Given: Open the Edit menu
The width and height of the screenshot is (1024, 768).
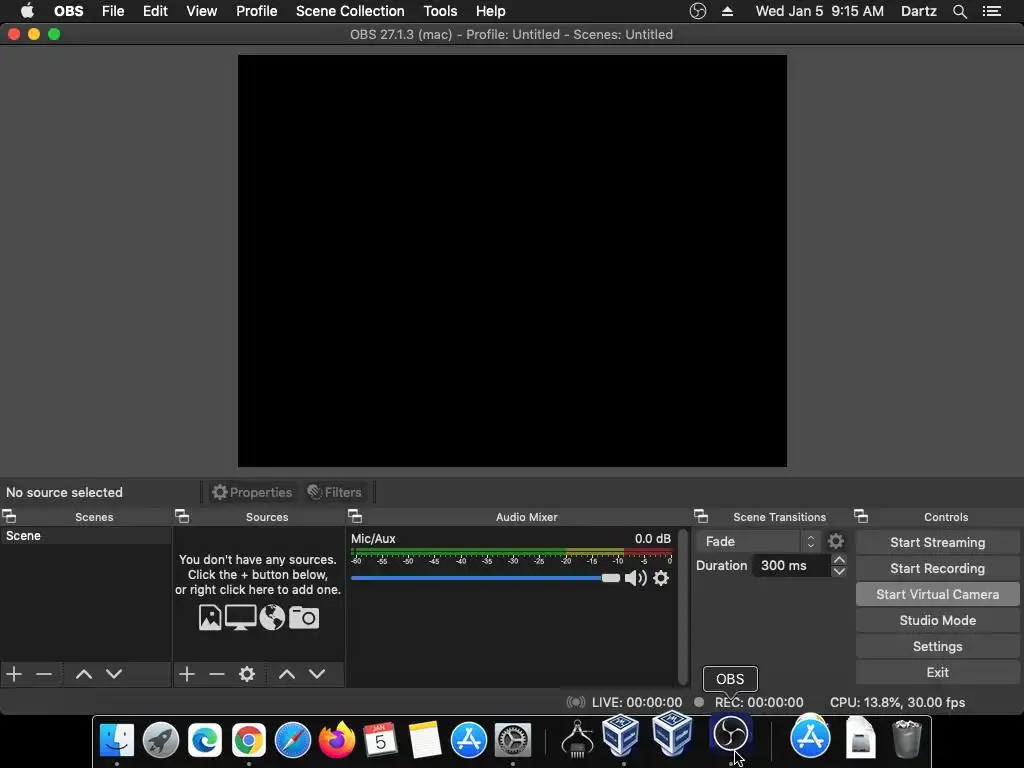Looking at the screenshot, I should pyautogui.click(x=155, y=11).
